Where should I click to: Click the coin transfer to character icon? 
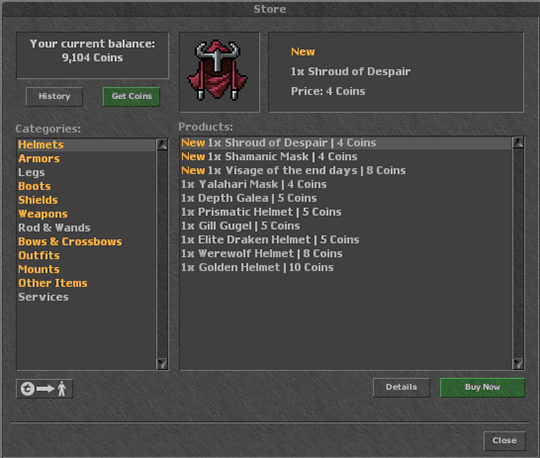(x=44, y=389)
